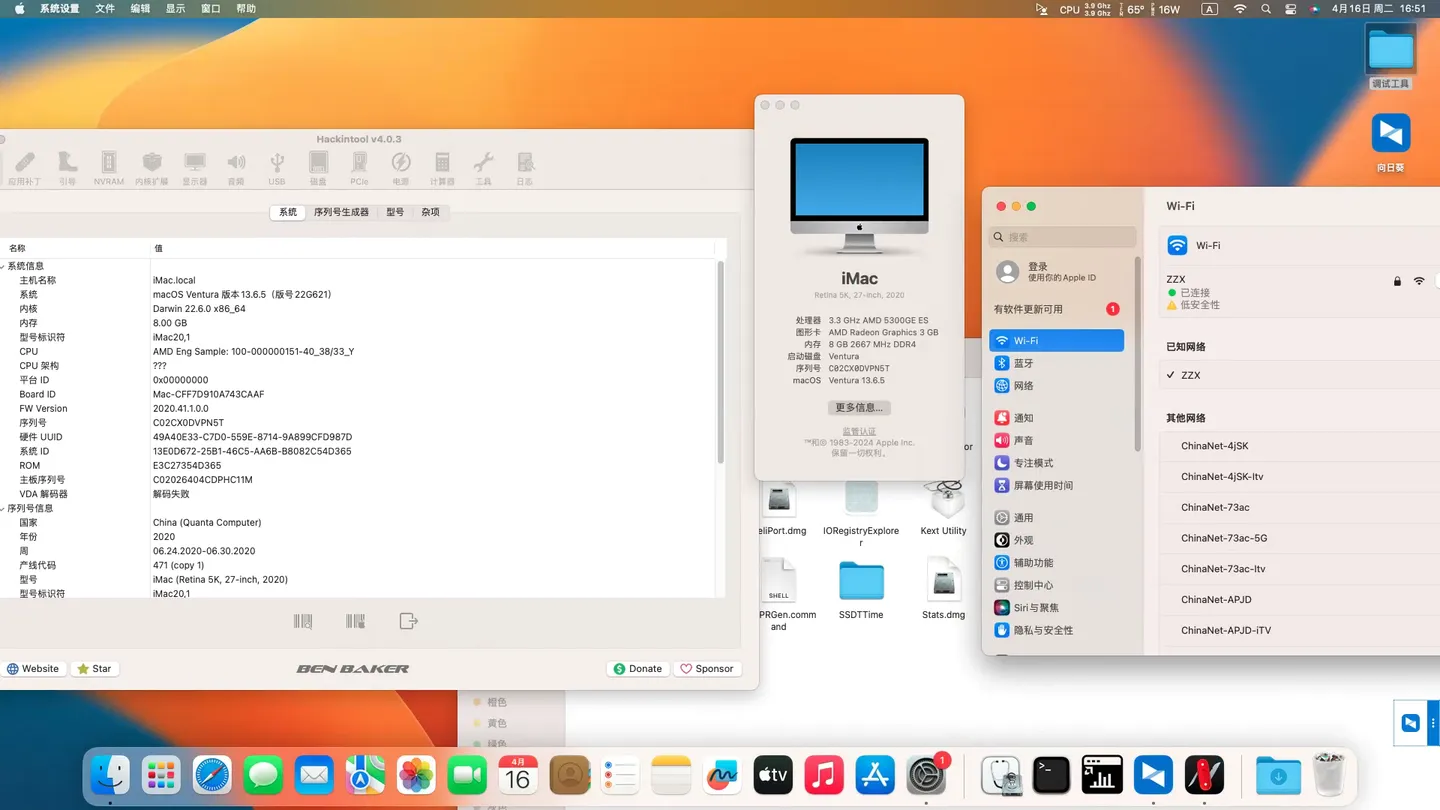Open the 电源 (Power) toolbar icon
The height and width of the screenshot is (810, 1440).
pyautogui.click(x=400, y=167)
